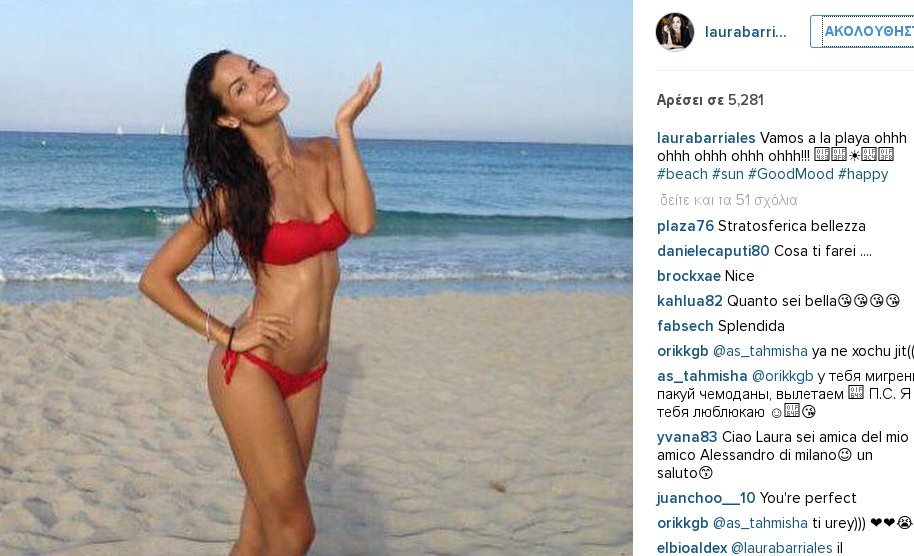The height and width of the screenshot is (556, 914).
Task: Open the #sun hashtag
Action: tap(728, 174)
